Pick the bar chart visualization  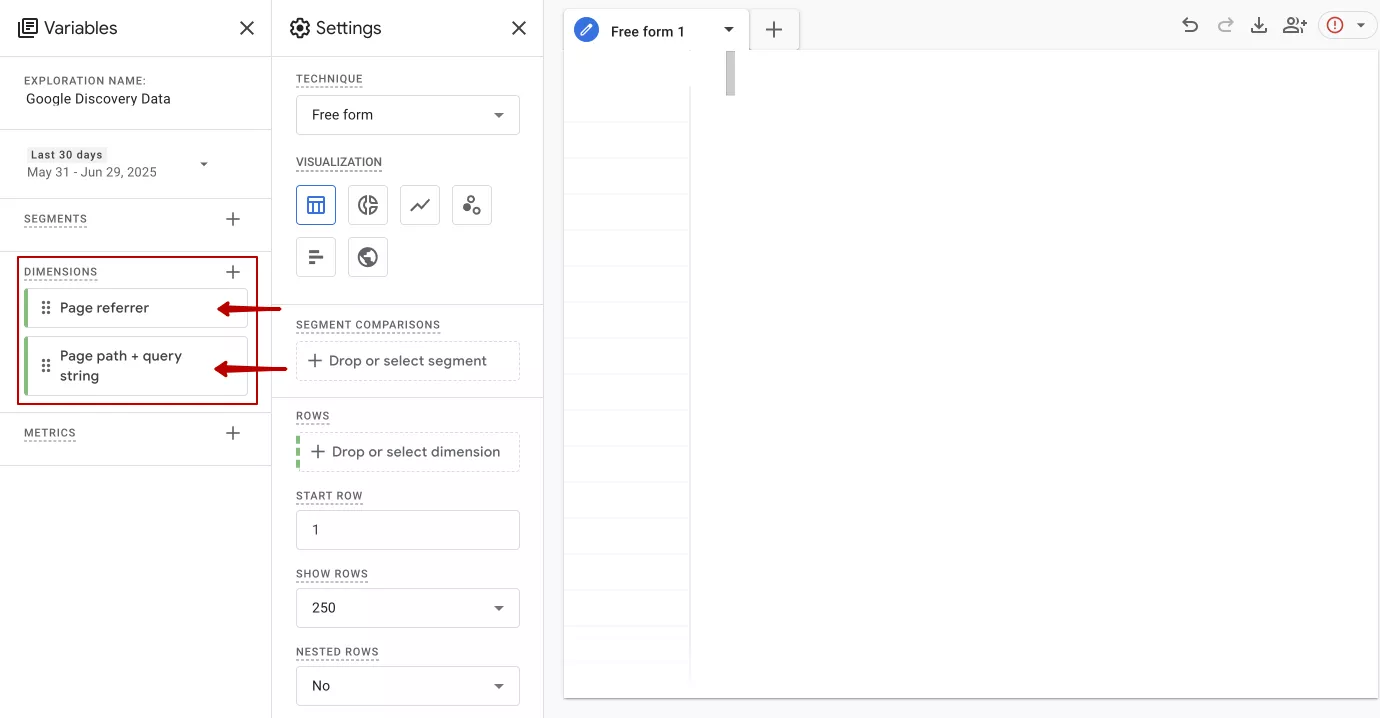coord(316,257)
